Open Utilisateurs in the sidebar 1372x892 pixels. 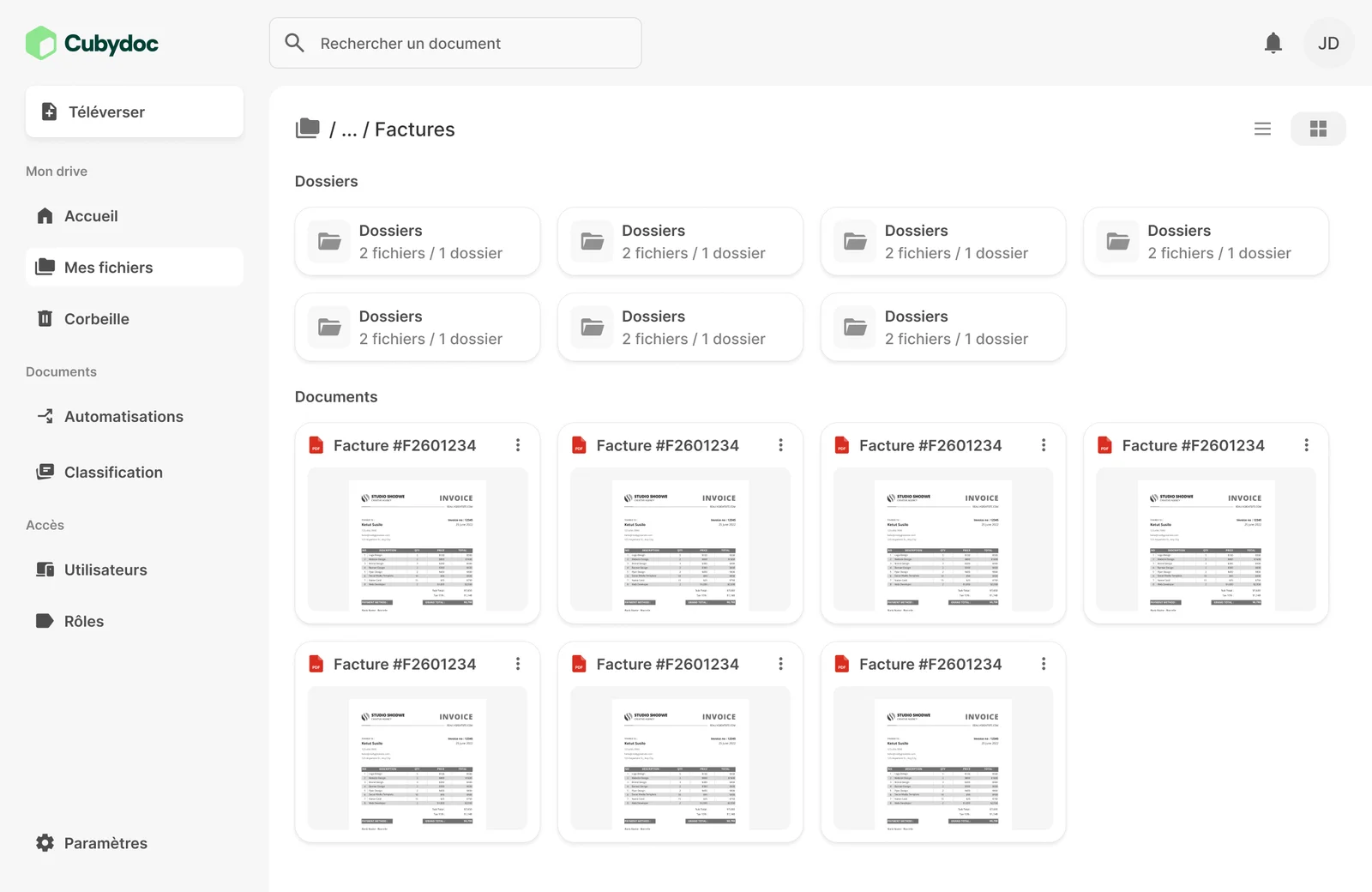click(x=135, y=570)
